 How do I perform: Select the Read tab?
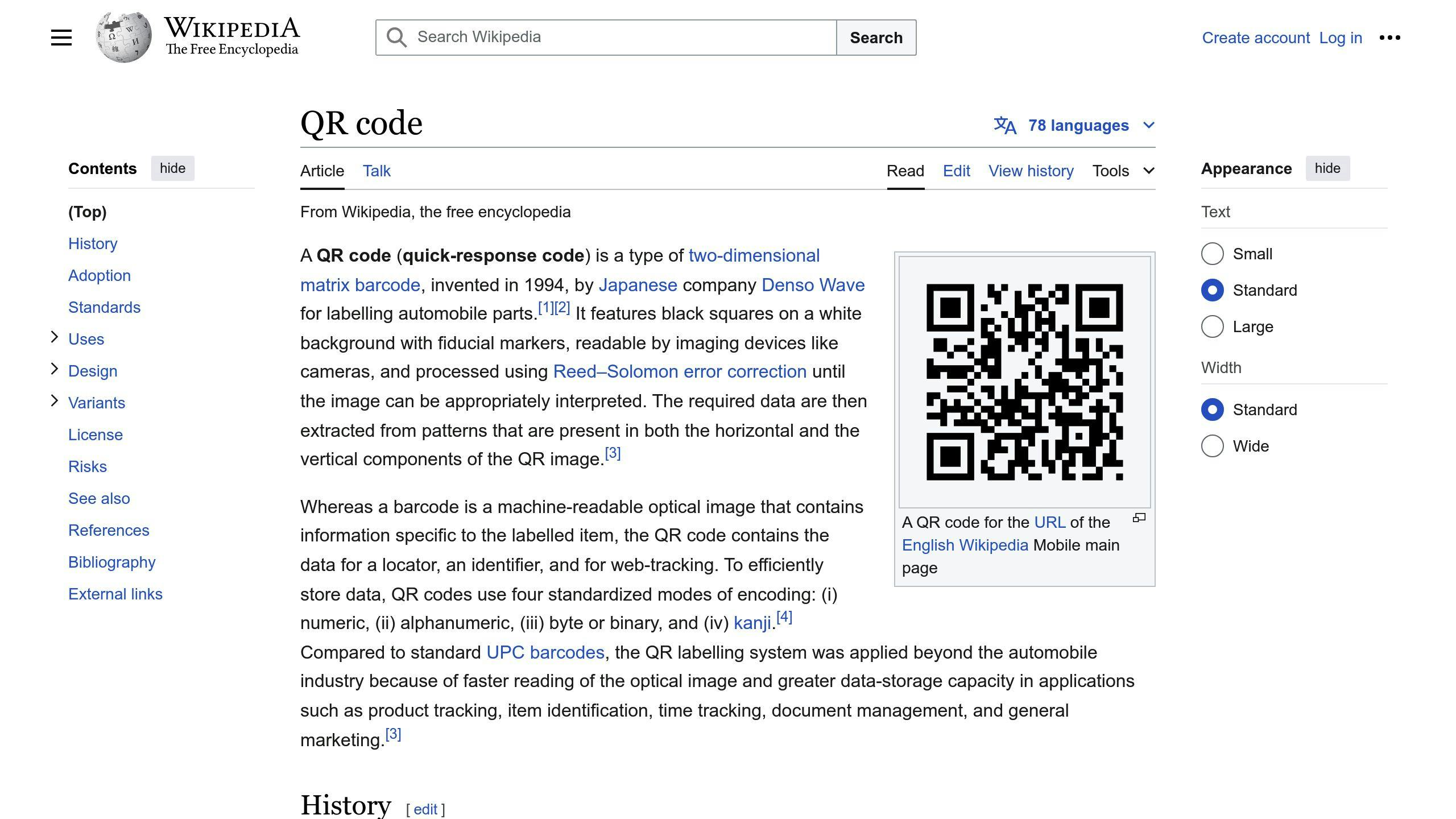click(x=905, y=171)
